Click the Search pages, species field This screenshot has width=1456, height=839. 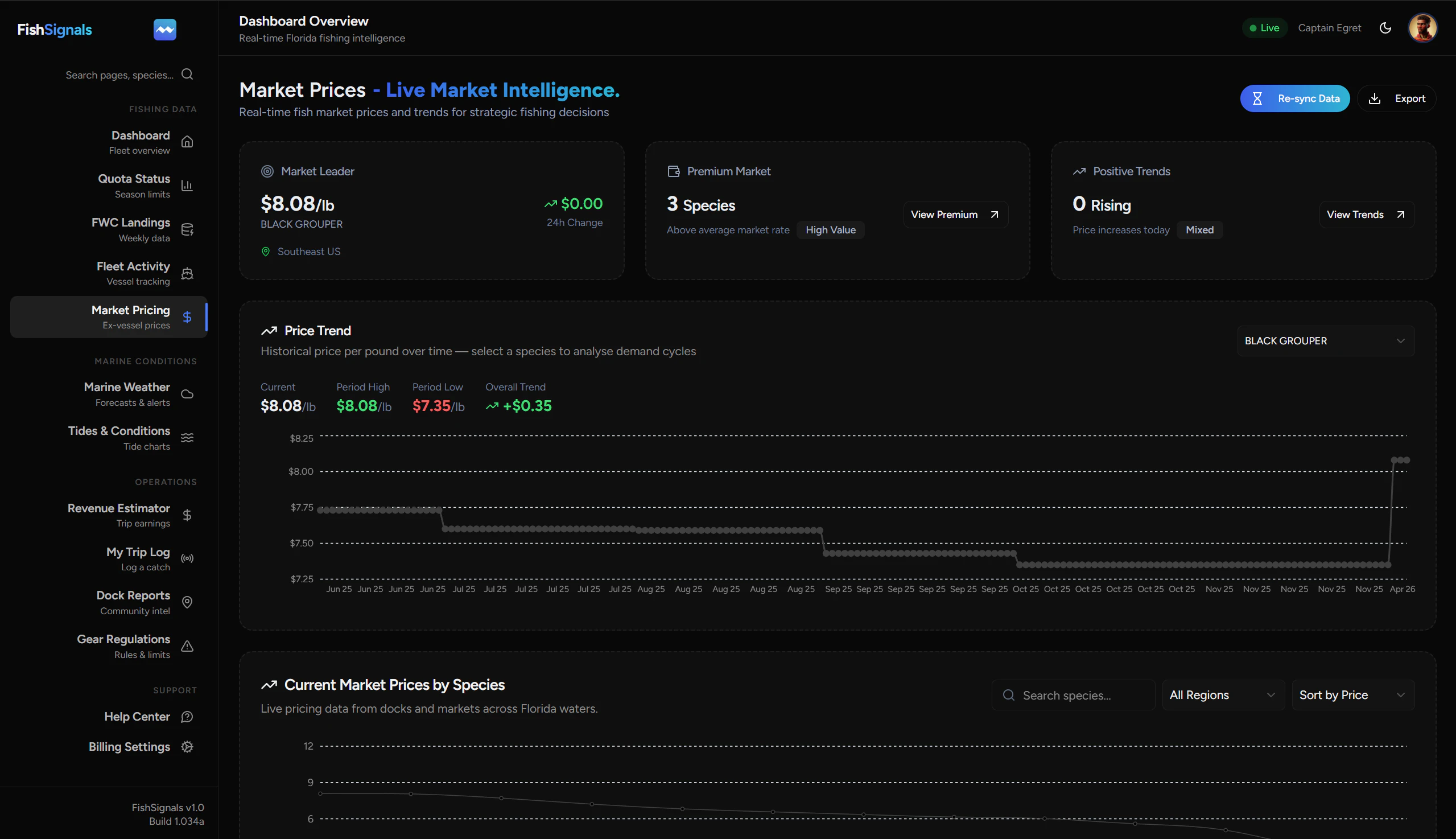coord(120,75)
